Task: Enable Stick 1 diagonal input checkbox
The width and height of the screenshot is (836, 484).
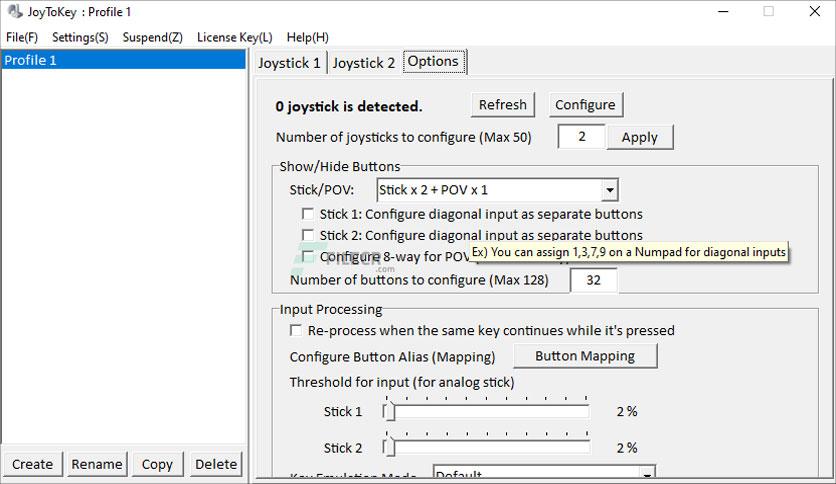Action: (x=308, y=214)
